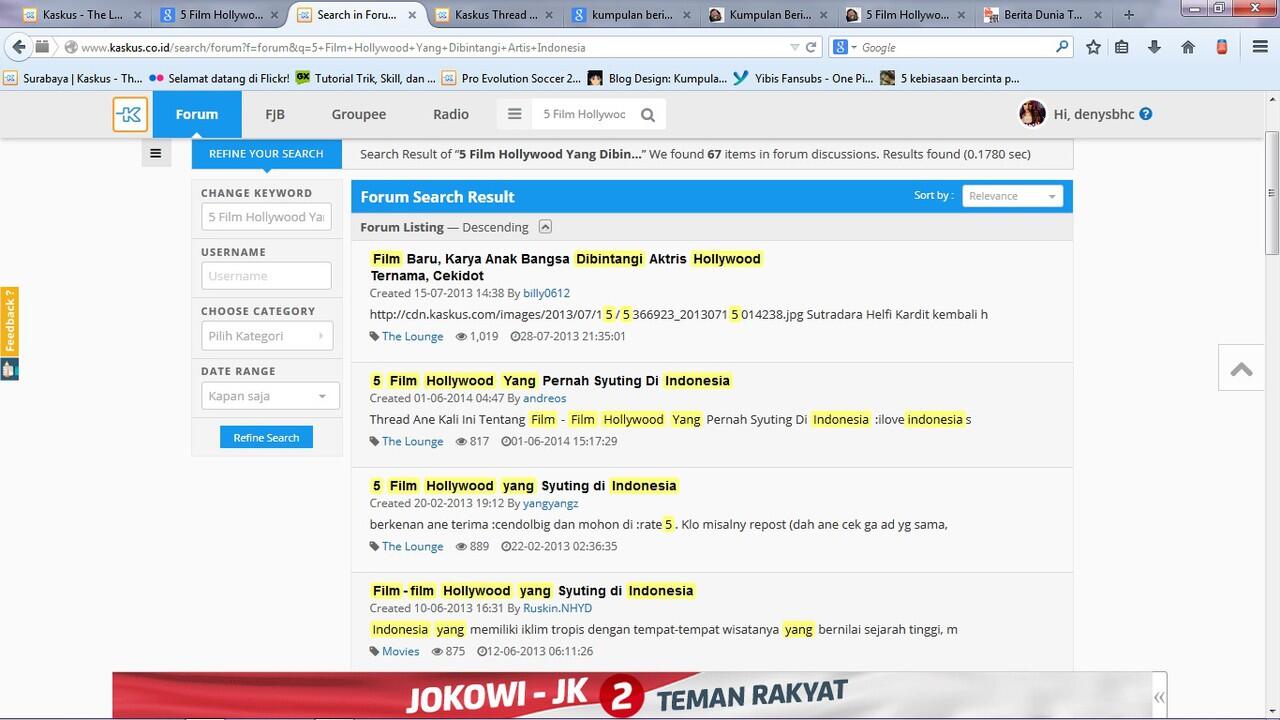Open The Lounge tag under billy0612's thread
Screen dimensions: 1280x720
click(412, 336)
